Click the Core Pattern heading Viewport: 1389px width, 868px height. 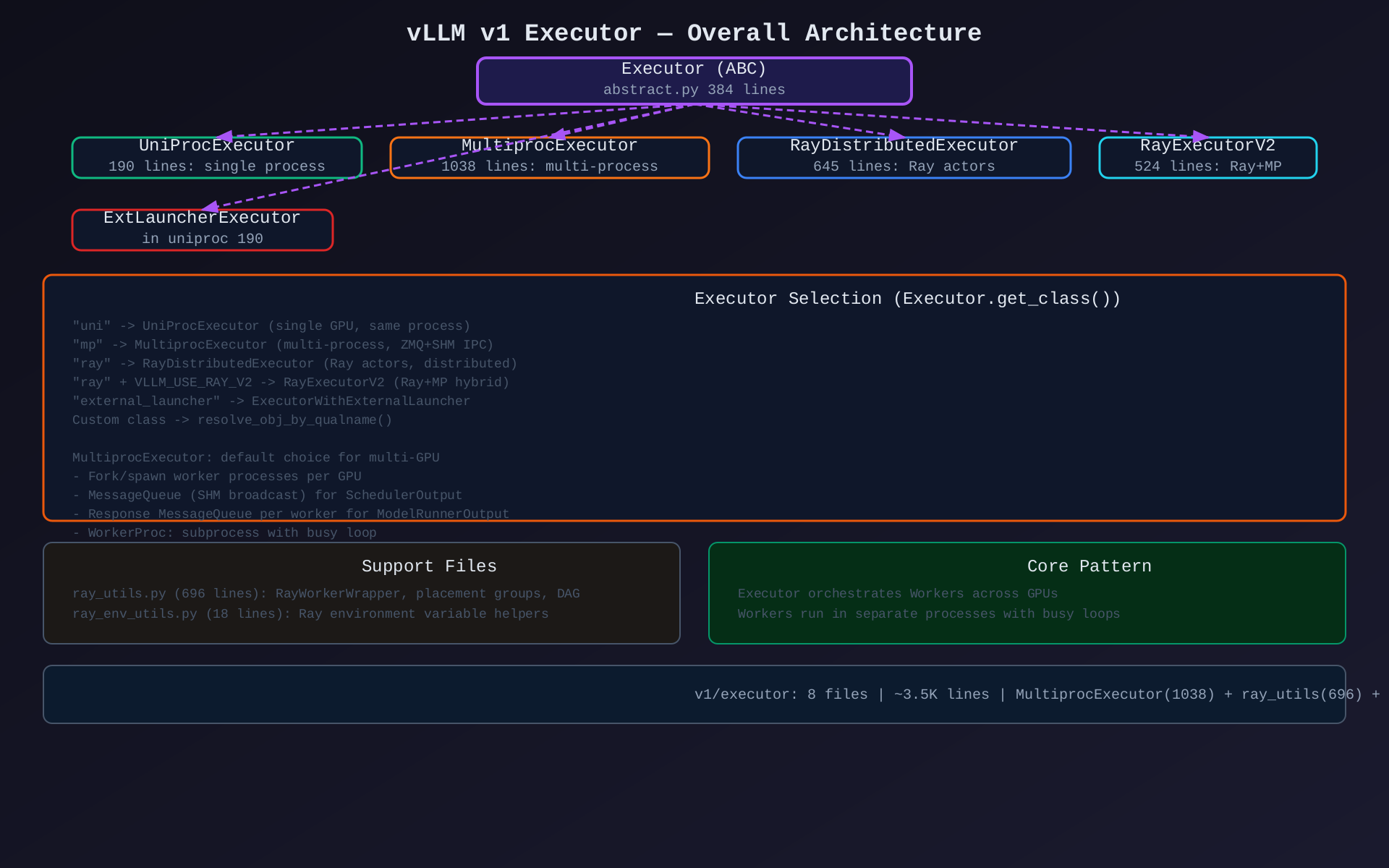coord(1089,566)
